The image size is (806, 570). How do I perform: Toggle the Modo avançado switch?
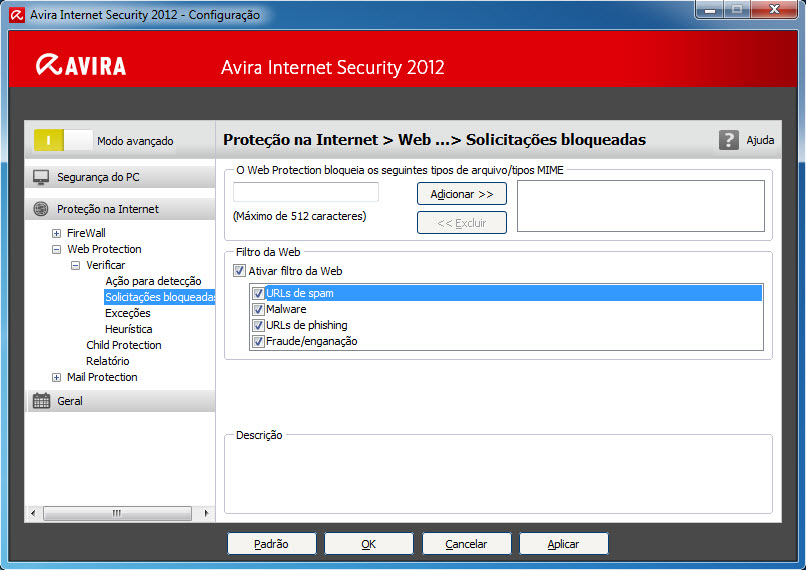pos(63,140)
